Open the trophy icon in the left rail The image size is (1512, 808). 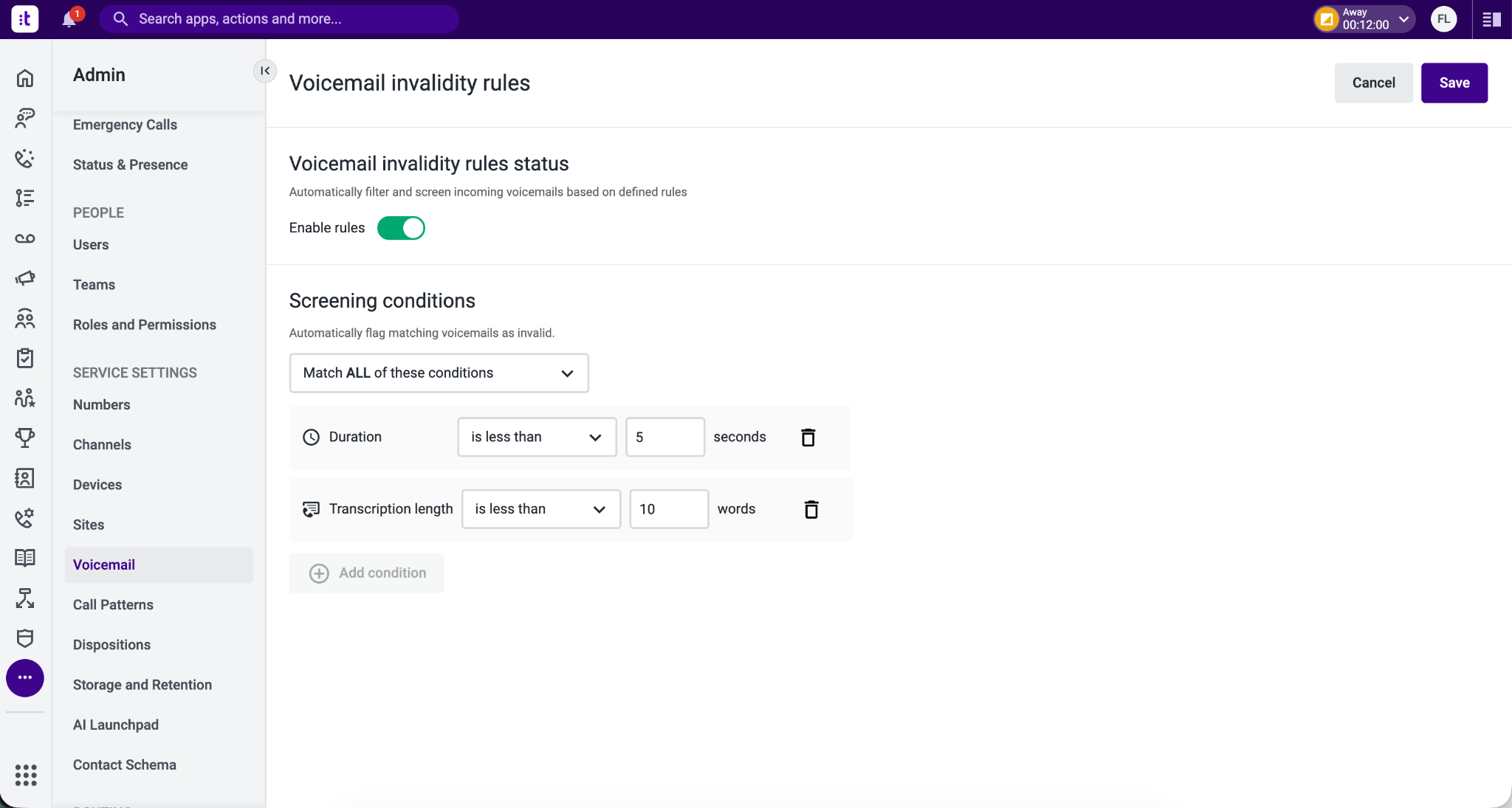(x=25, y=438)
